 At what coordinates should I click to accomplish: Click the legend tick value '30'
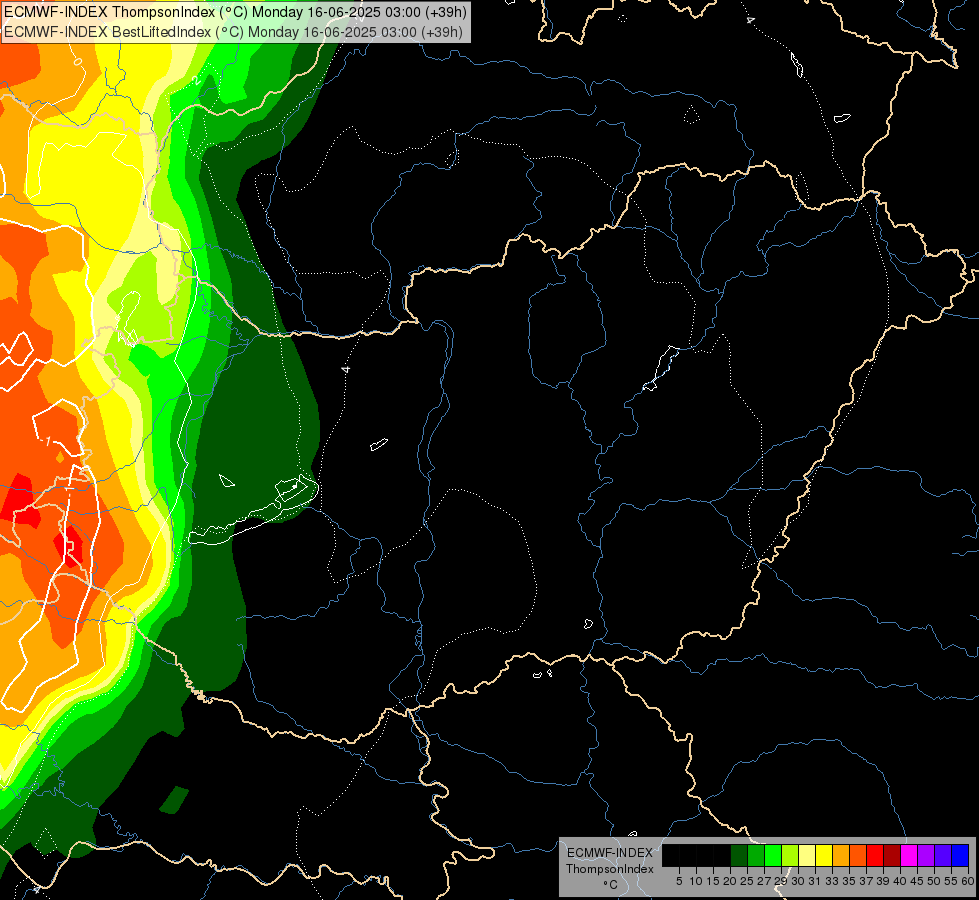798,881
